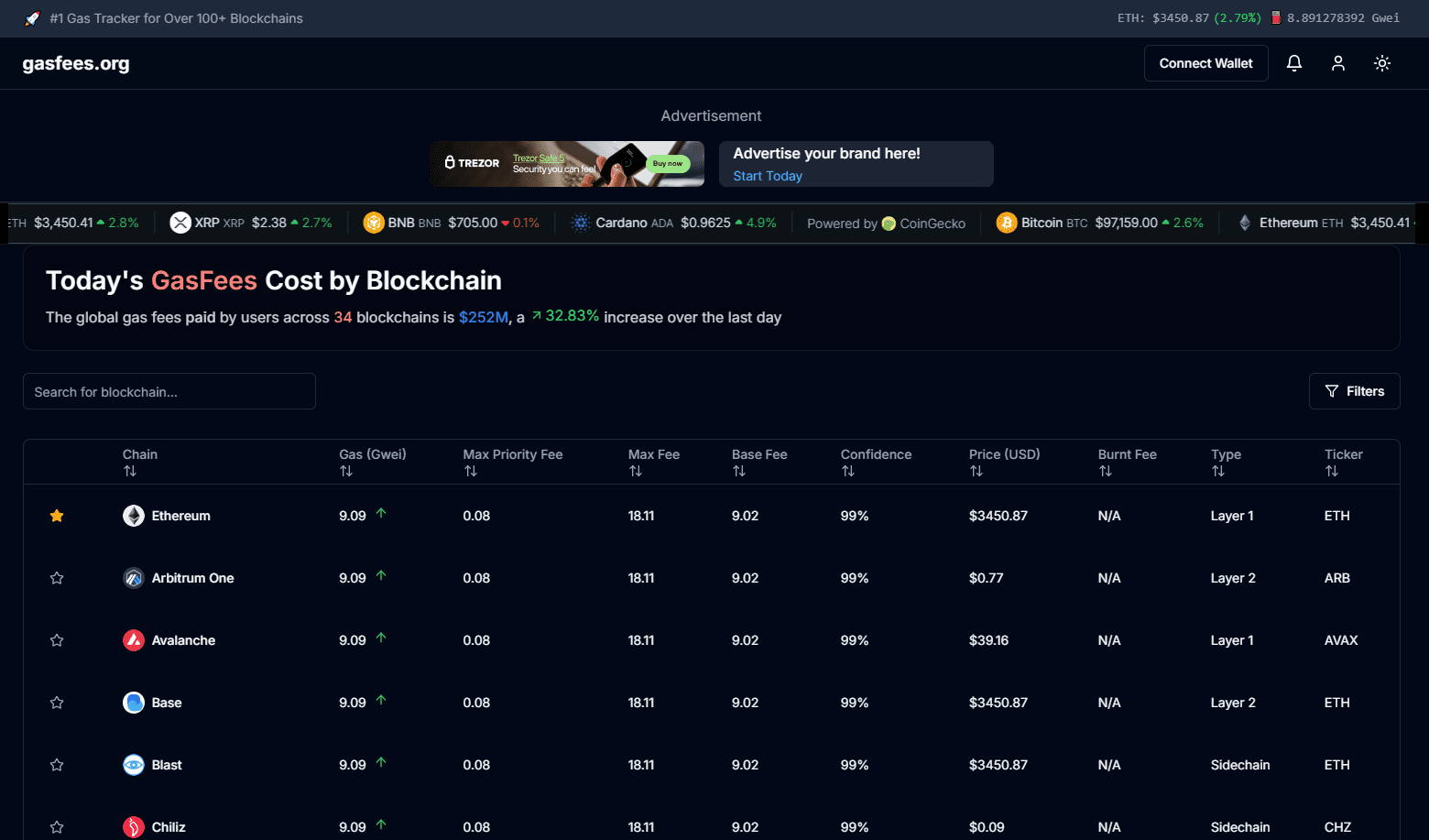Viewport: 1429px width, 840px height.
Task: Sort by the Type column
Action: (1218, 471)
